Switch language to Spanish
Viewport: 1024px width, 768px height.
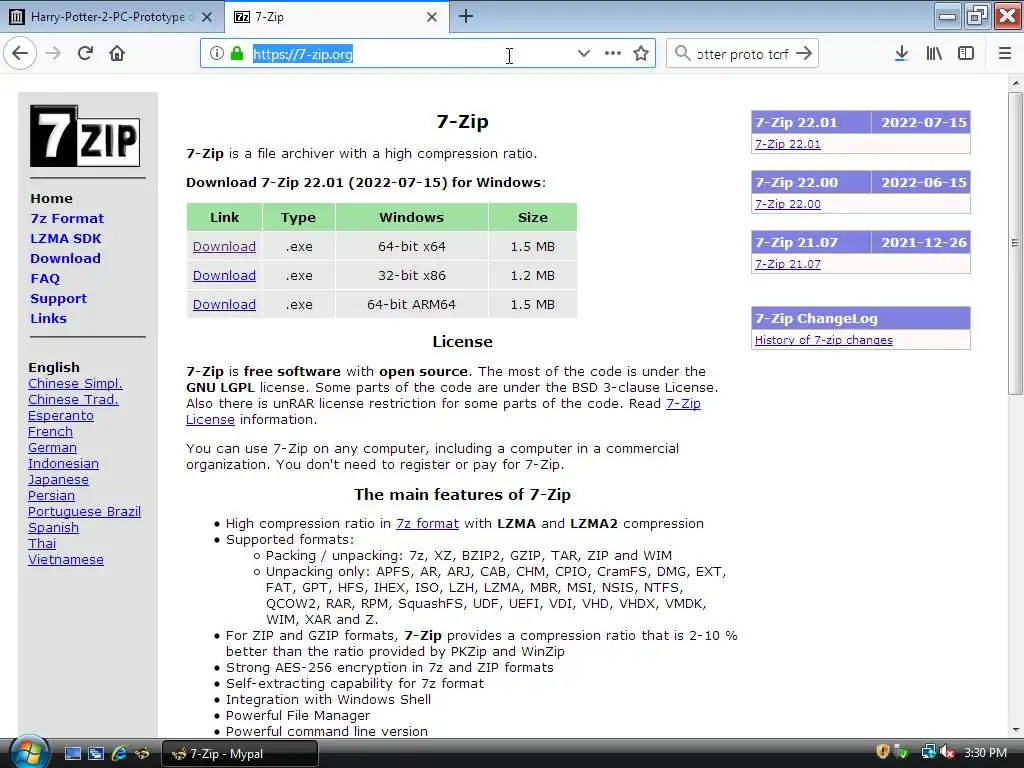pos(53,528)
